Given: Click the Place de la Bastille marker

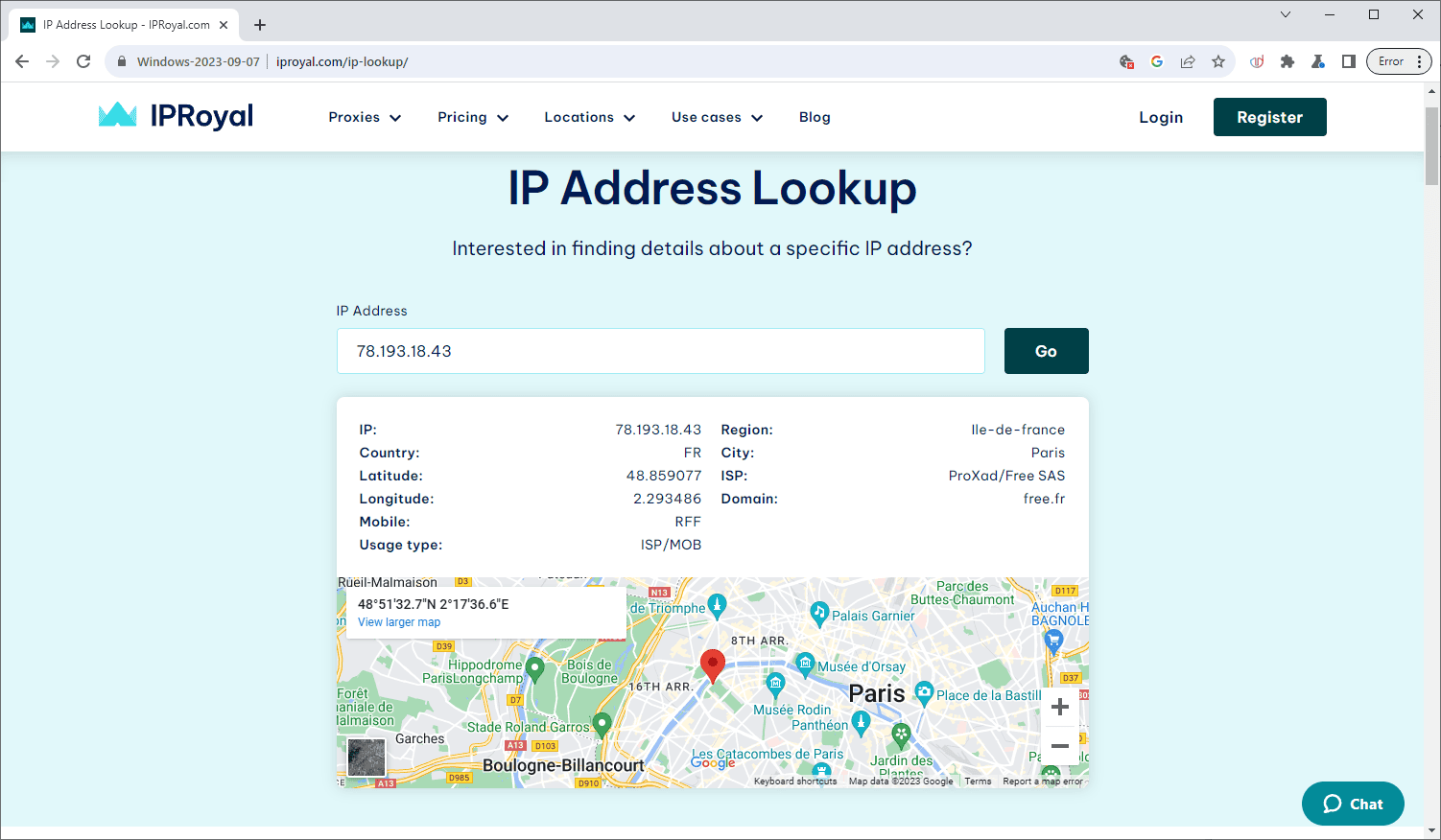Looking at the screenshot, I should [x=924, y=691].
